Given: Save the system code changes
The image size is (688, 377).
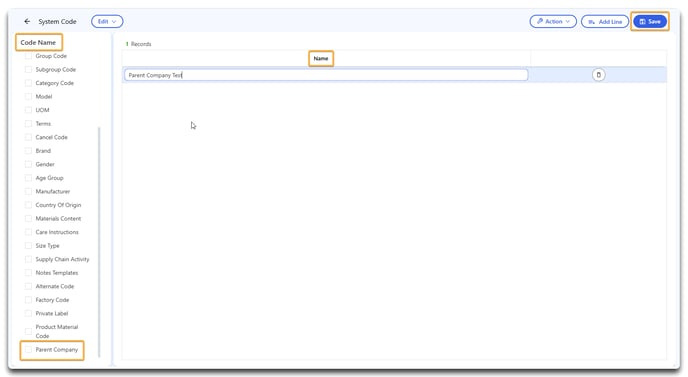Looking at the screenshot, I should (650, 22).
